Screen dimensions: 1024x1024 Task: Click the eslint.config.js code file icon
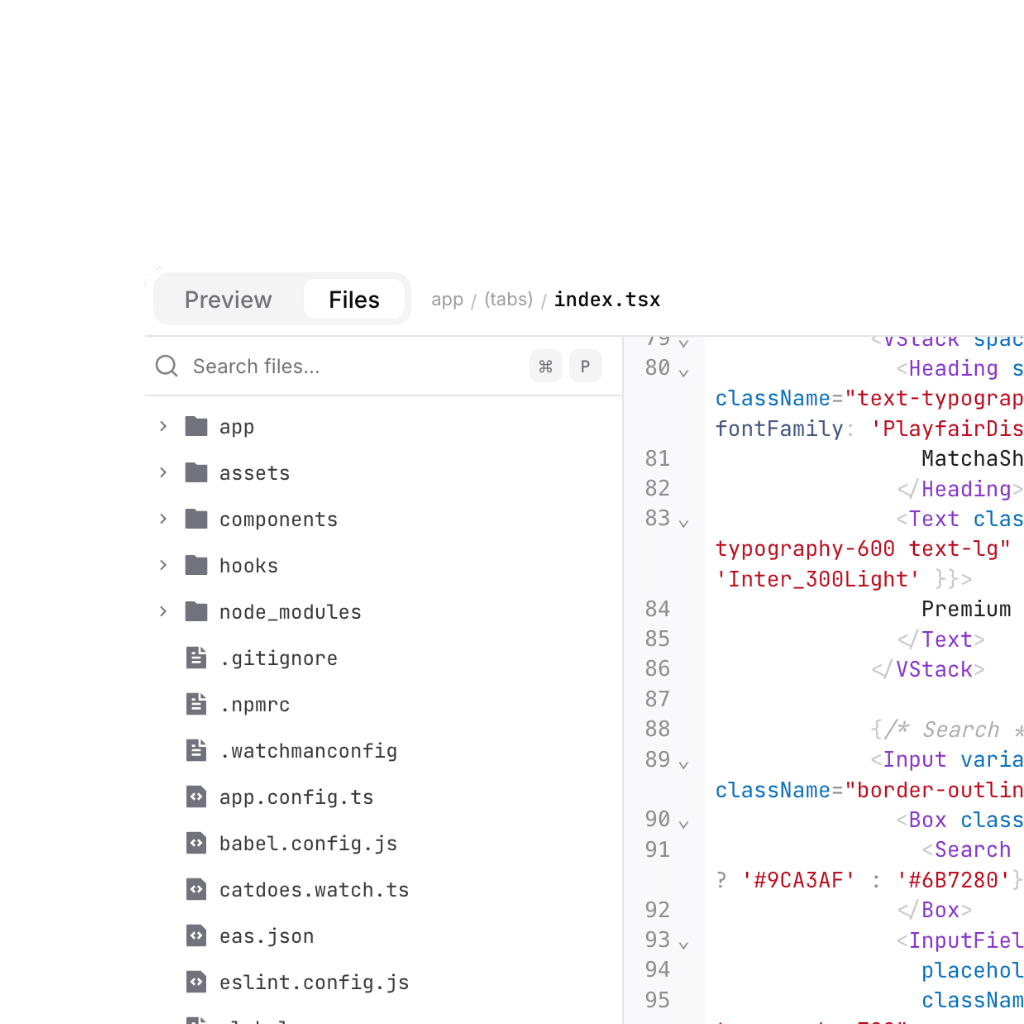[196, 982]
